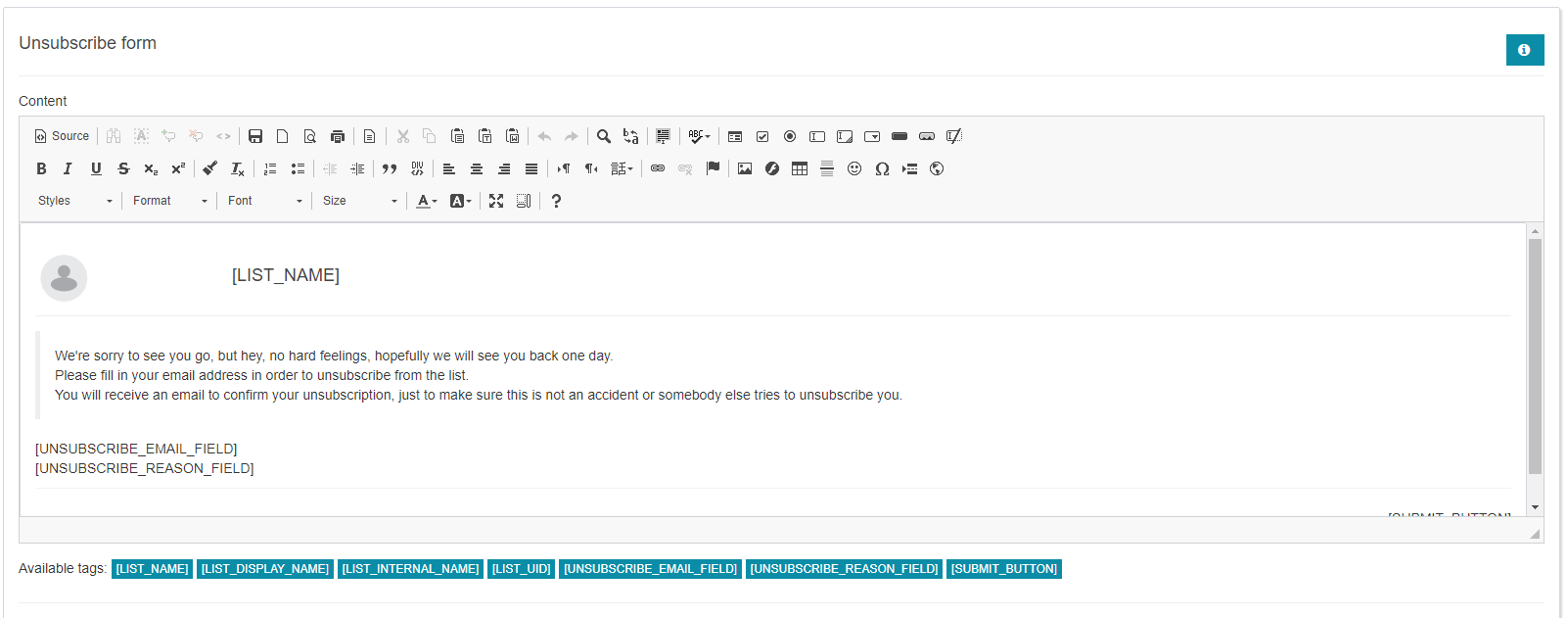Justify the text
1568x618 pixels.
click(x=531, y=168)
